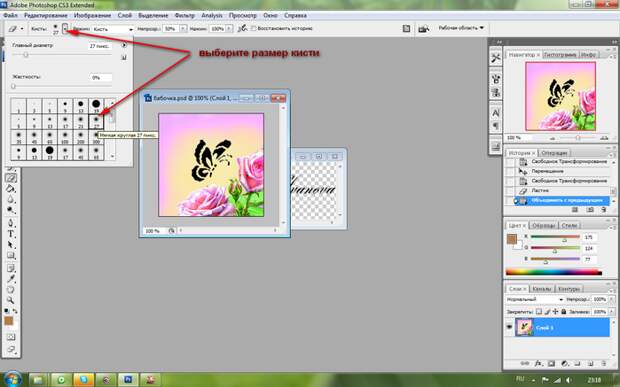Click the Eraser tool in toolbox

click(11, 178)
